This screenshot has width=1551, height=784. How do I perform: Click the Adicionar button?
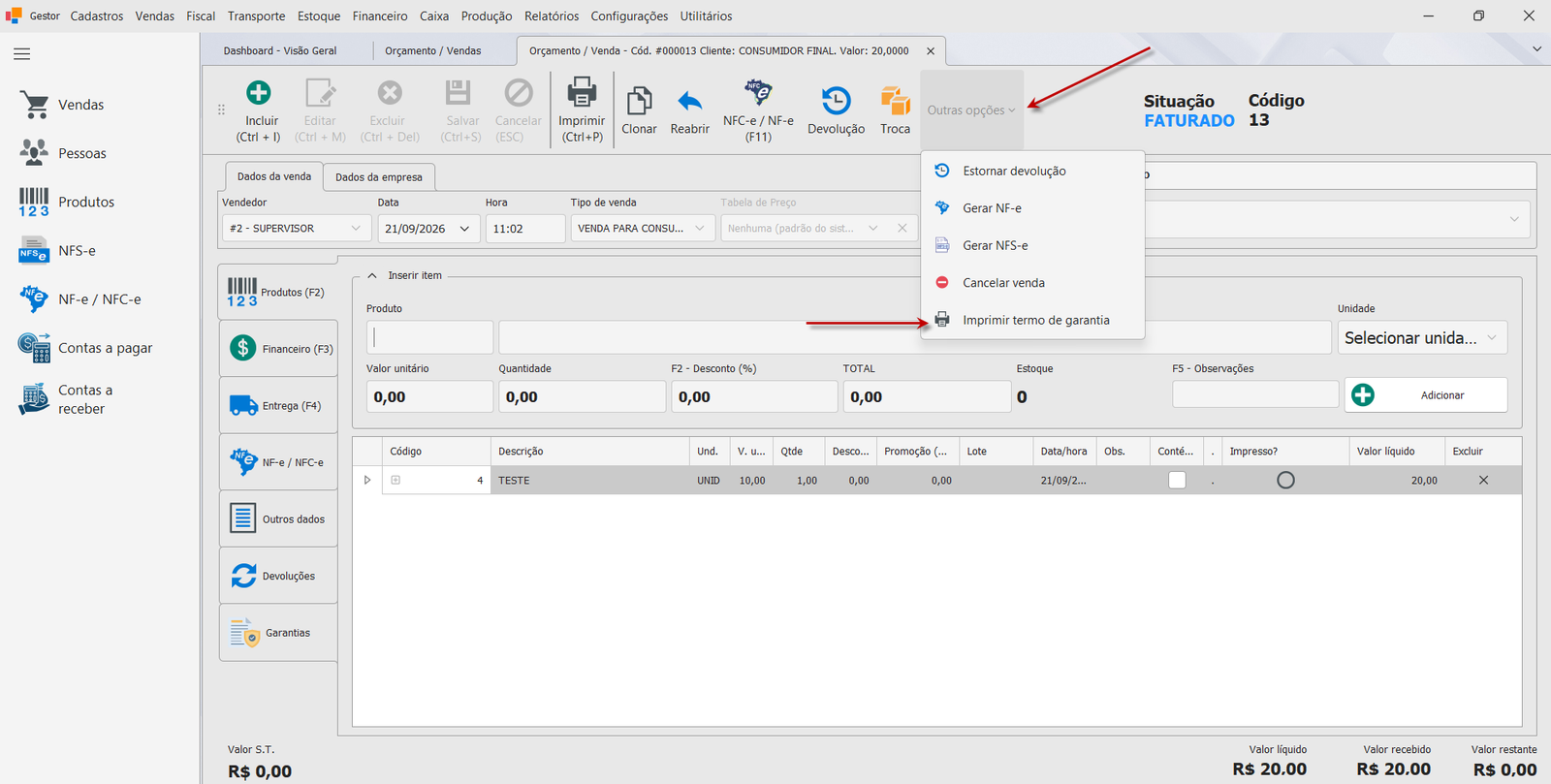click(1426, 395)
